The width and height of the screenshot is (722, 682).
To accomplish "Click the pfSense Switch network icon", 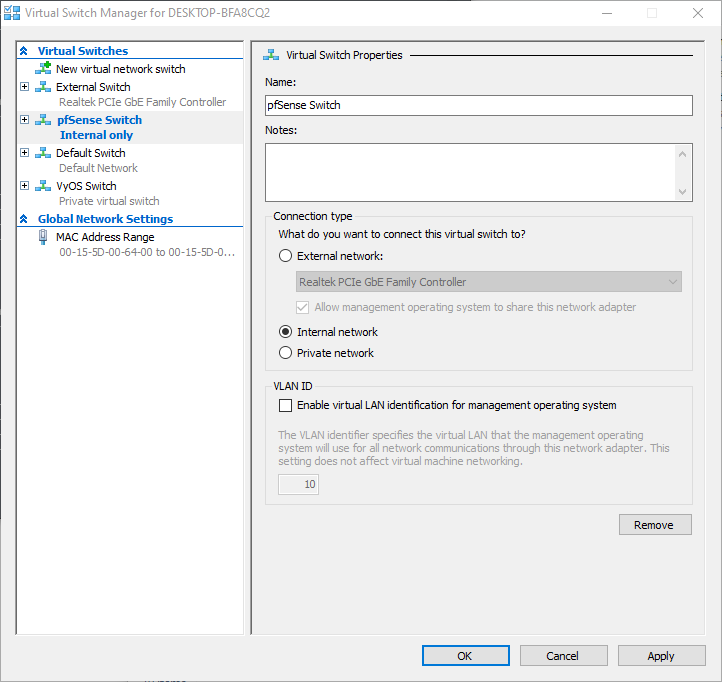I will [x=43, y=120].
